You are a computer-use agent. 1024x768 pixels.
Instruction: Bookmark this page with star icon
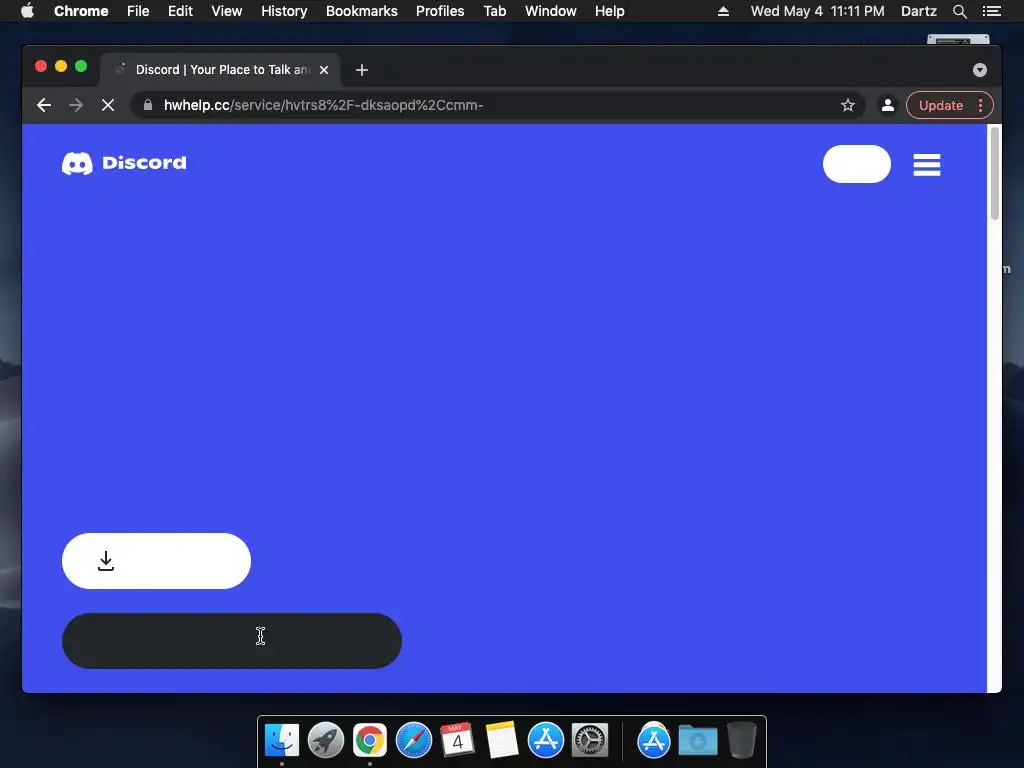(848, 105)
